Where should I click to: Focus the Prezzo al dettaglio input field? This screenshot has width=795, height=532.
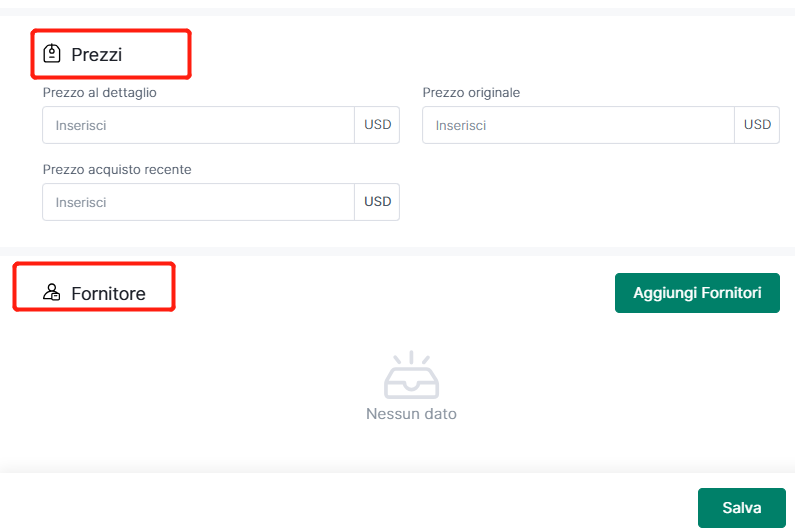coord(198,126)
